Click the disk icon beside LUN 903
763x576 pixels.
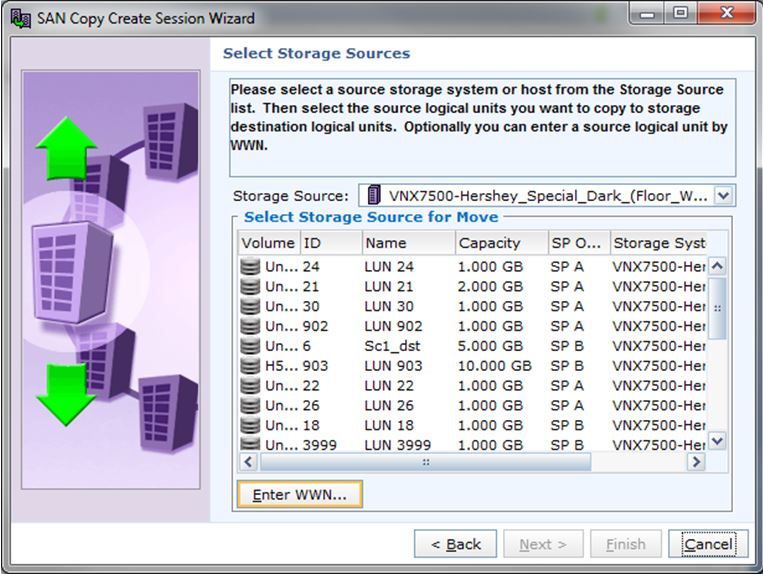251,366
